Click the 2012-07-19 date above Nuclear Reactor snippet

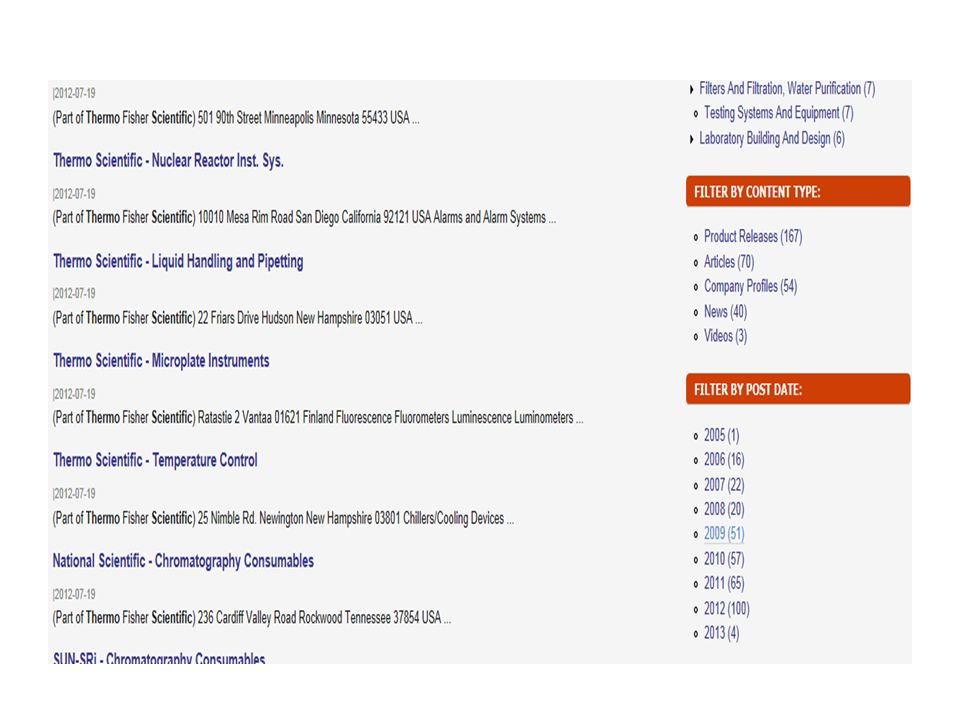point(74,194)
